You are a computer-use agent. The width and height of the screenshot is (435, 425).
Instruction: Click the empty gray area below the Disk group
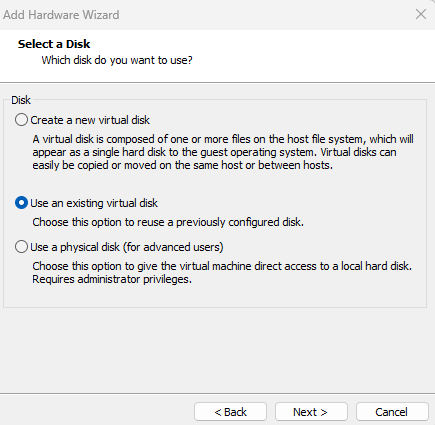point(217,350)
